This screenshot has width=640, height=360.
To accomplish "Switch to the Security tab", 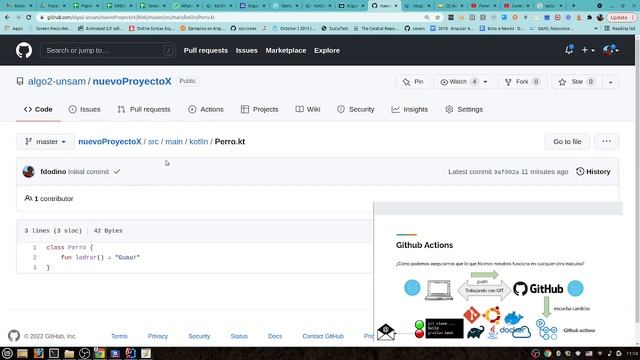I will [x=356, y=109].
